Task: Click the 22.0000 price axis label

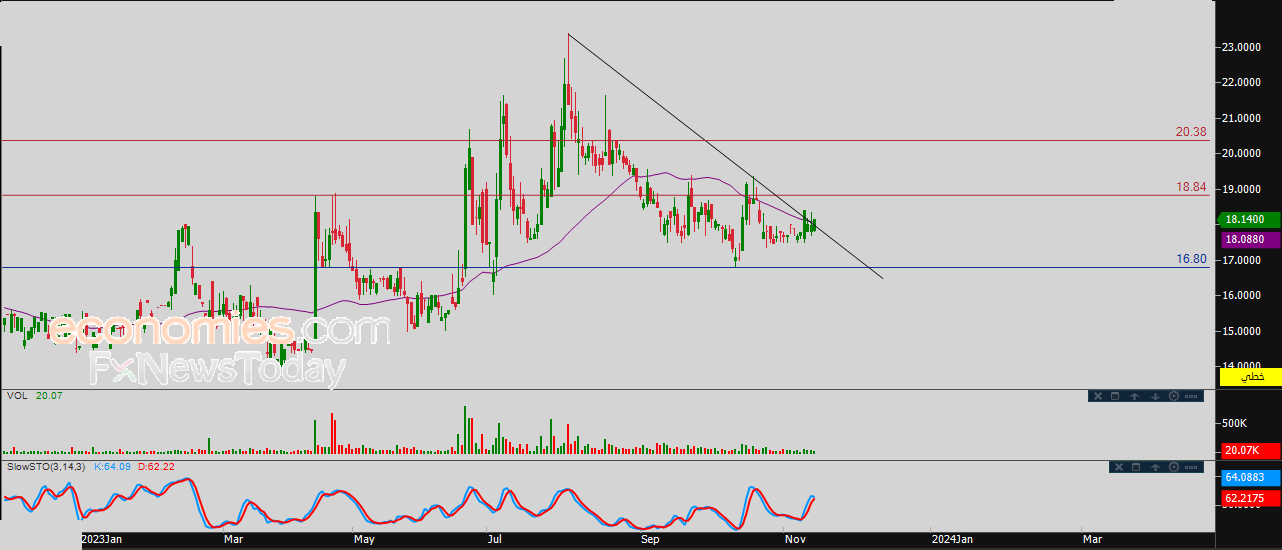Action: [x=1243, y=82]
